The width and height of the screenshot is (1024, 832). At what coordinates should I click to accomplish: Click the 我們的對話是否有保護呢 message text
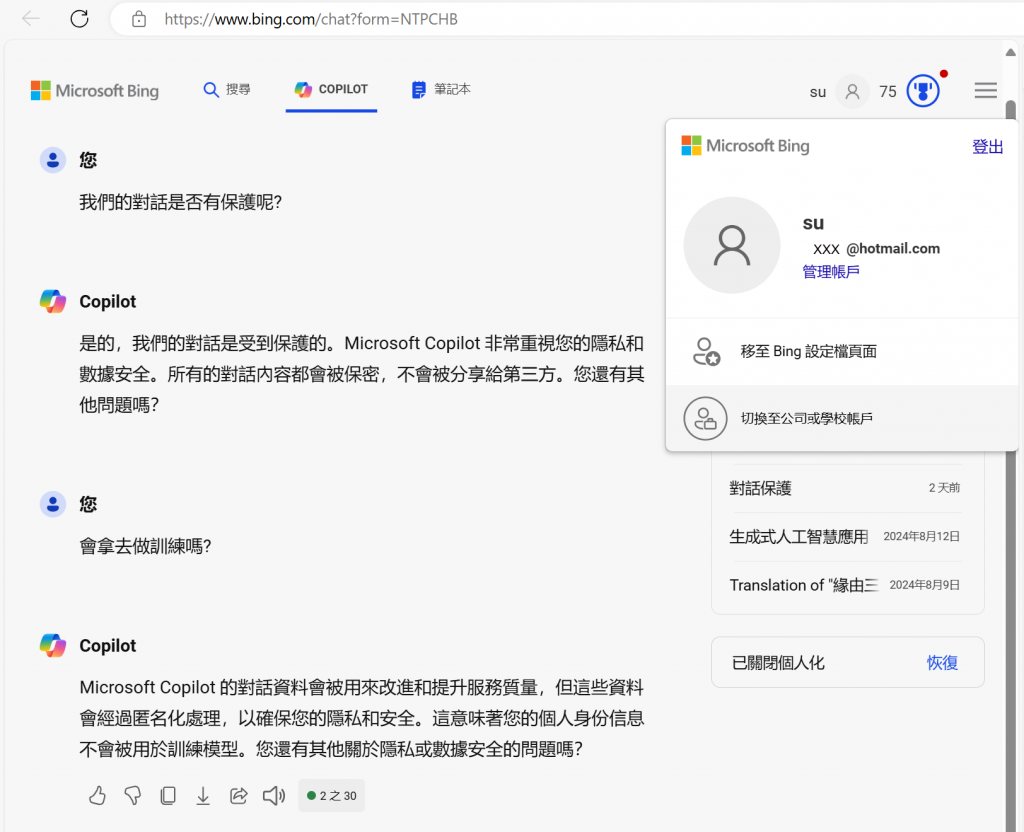180,202
